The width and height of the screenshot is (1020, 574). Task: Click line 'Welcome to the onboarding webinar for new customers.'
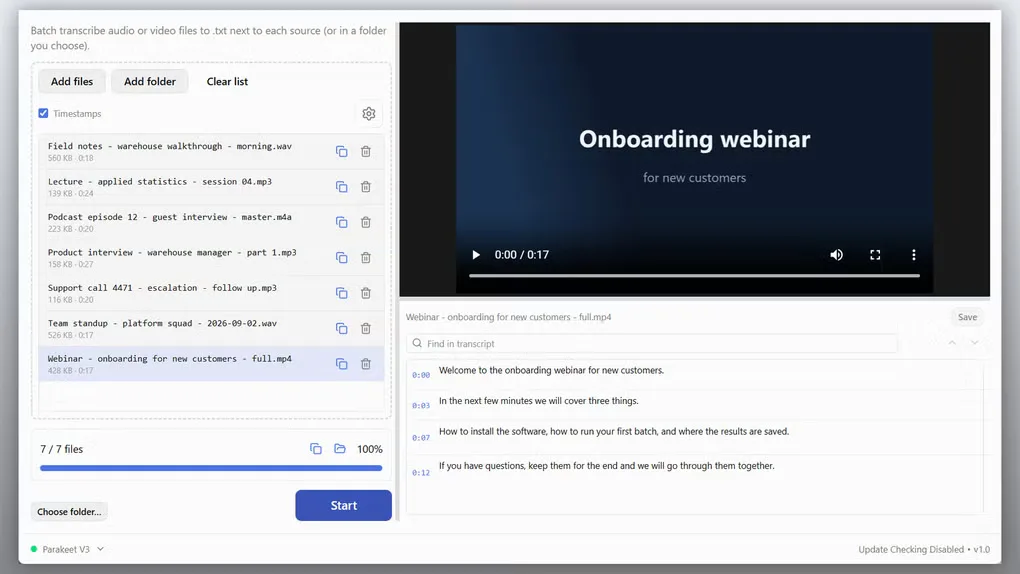pyautogui.click(x=552, y=370)
